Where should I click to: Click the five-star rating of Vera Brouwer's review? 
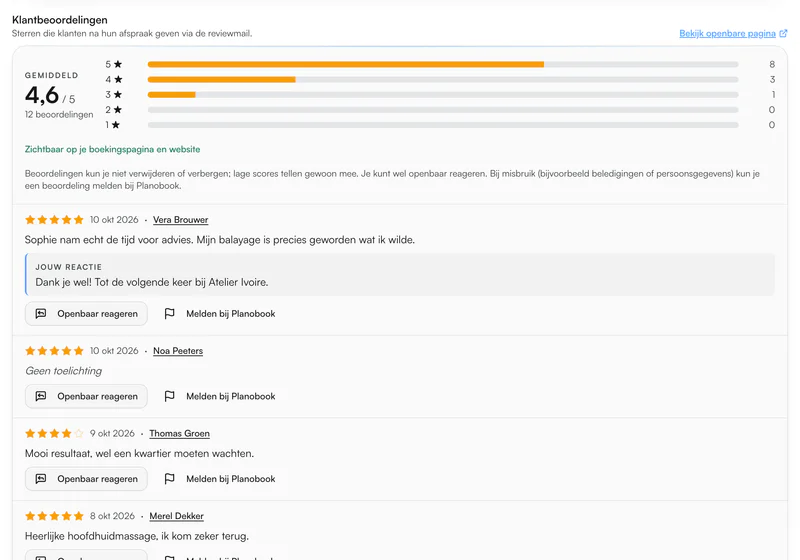pyautogui.click(x=54, y=220)
